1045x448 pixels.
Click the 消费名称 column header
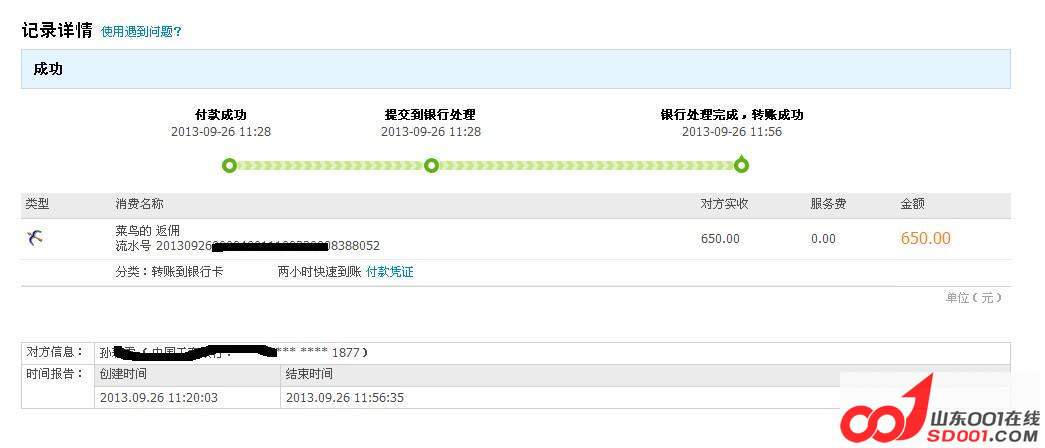139,204
